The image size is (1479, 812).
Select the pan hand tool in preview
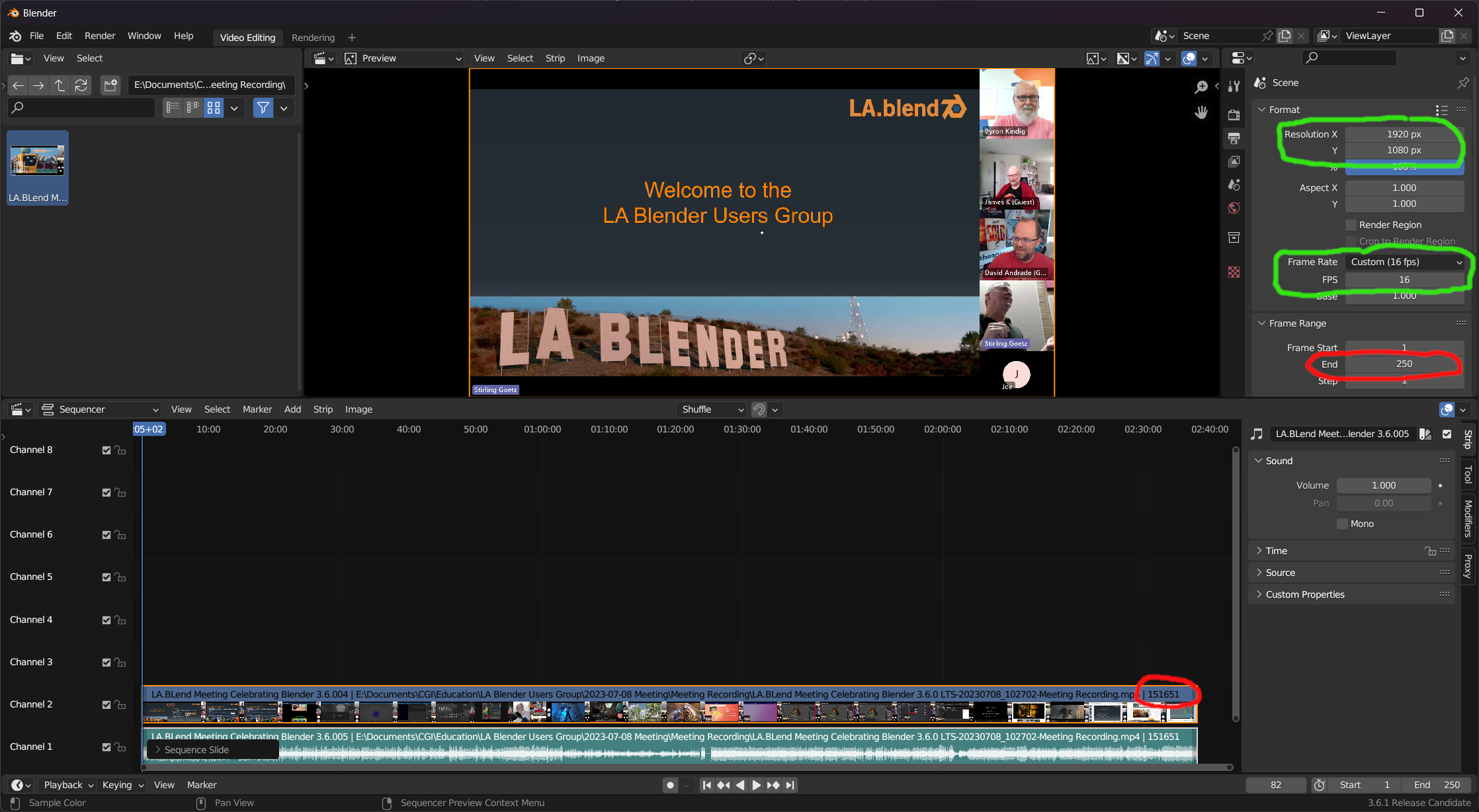tap(1201, 112)
